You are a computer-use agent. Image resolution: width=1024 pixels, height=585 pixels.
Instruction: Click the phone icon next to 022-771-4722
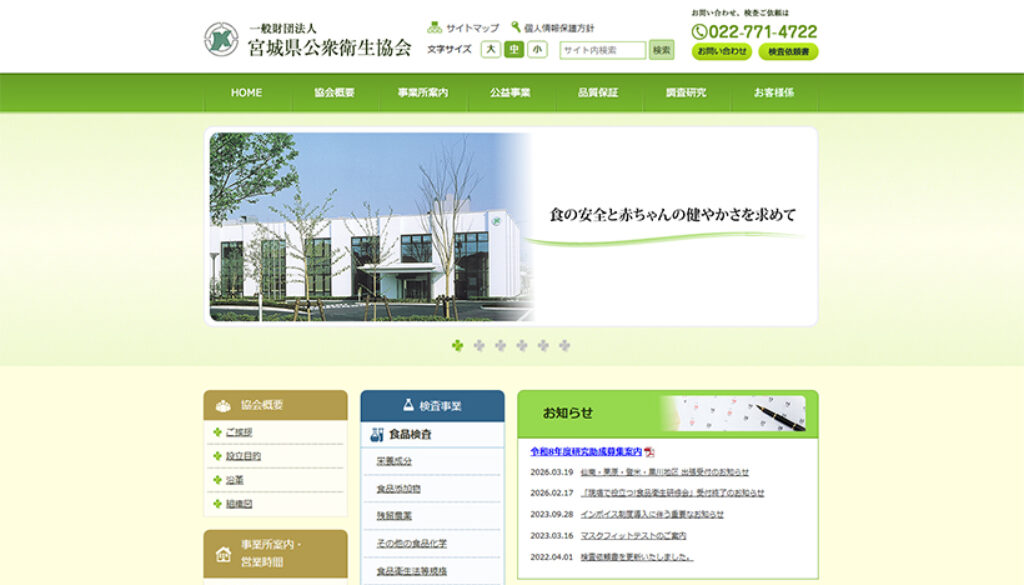(699, 32)
